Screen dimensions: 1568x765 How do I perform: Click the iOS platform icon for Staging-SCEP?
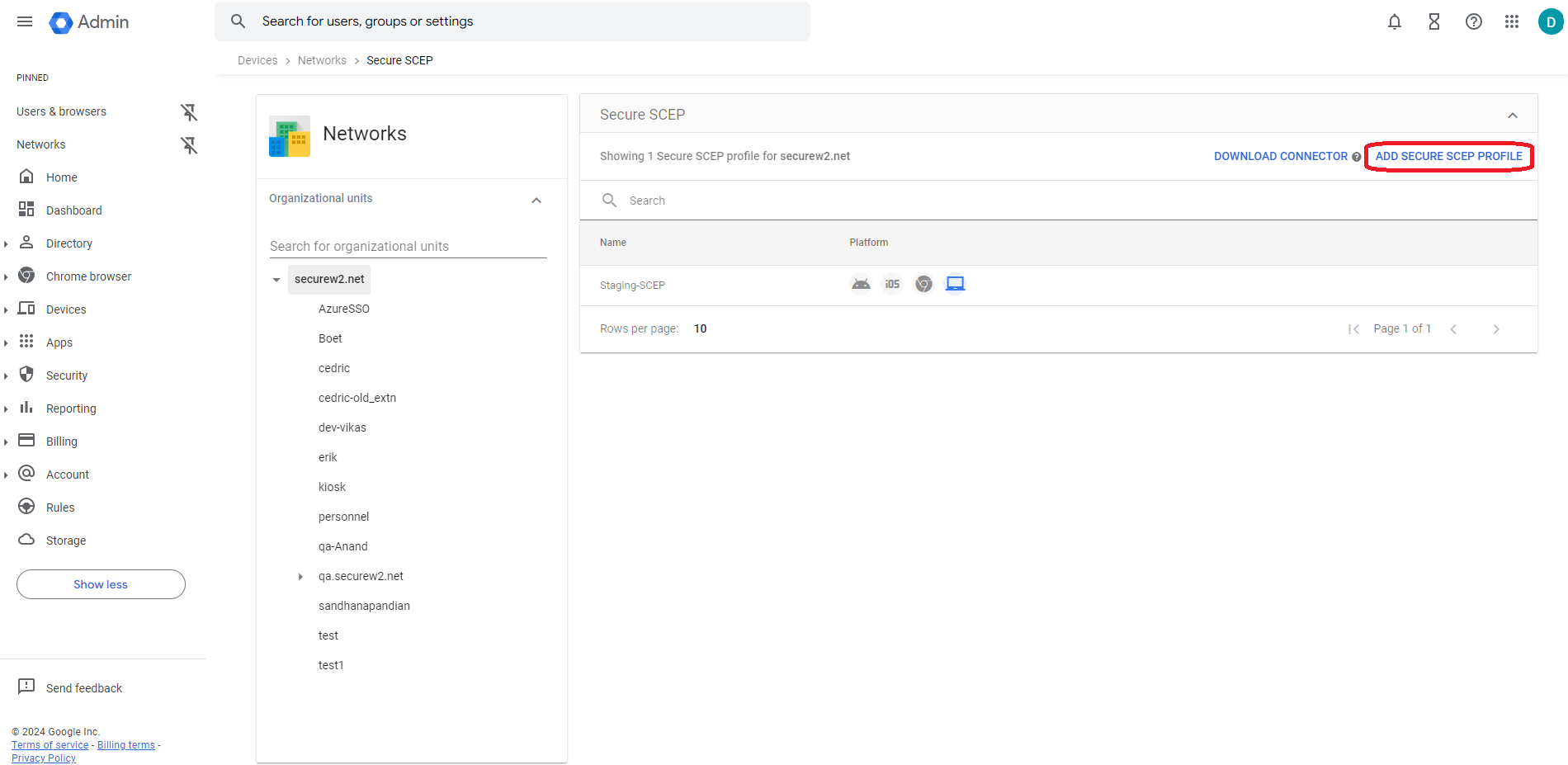pos(892,285)
